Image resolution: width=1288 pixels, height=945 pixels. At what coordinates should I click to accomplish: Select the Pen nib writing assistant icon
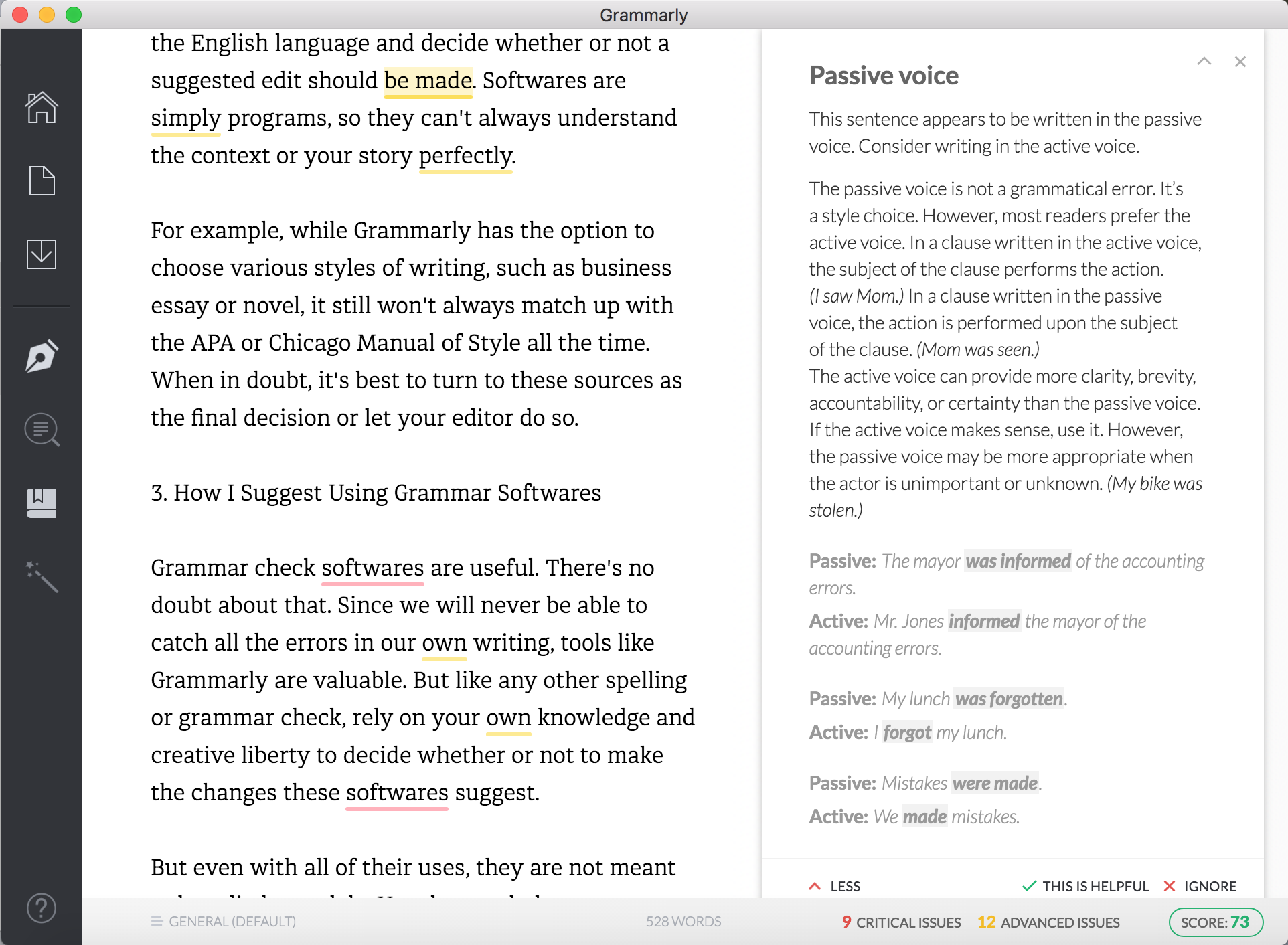tap(42, 356)
